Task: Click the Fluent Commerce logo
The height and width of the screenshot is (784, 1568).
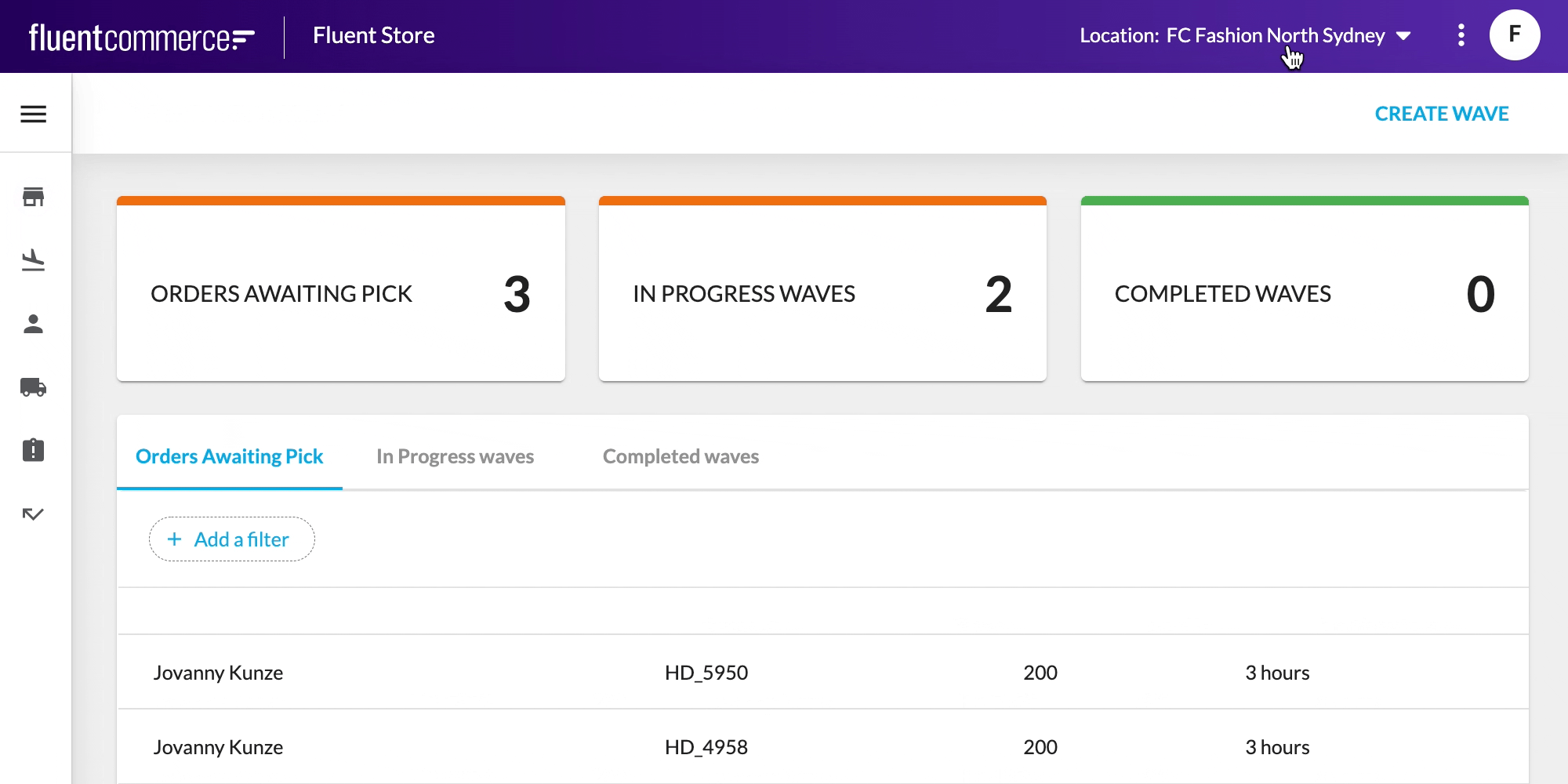Action: click(140, 35)
